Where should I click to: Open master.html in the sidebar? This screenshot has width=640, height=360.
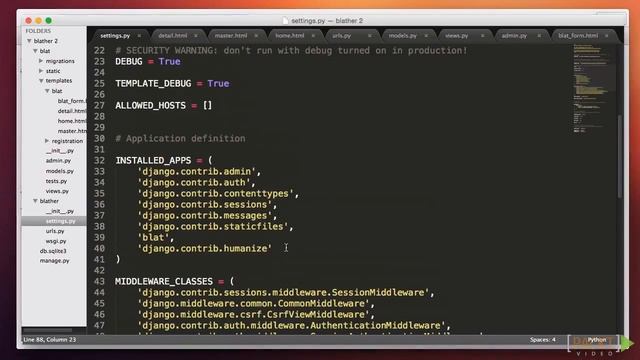tap(72, 131)
